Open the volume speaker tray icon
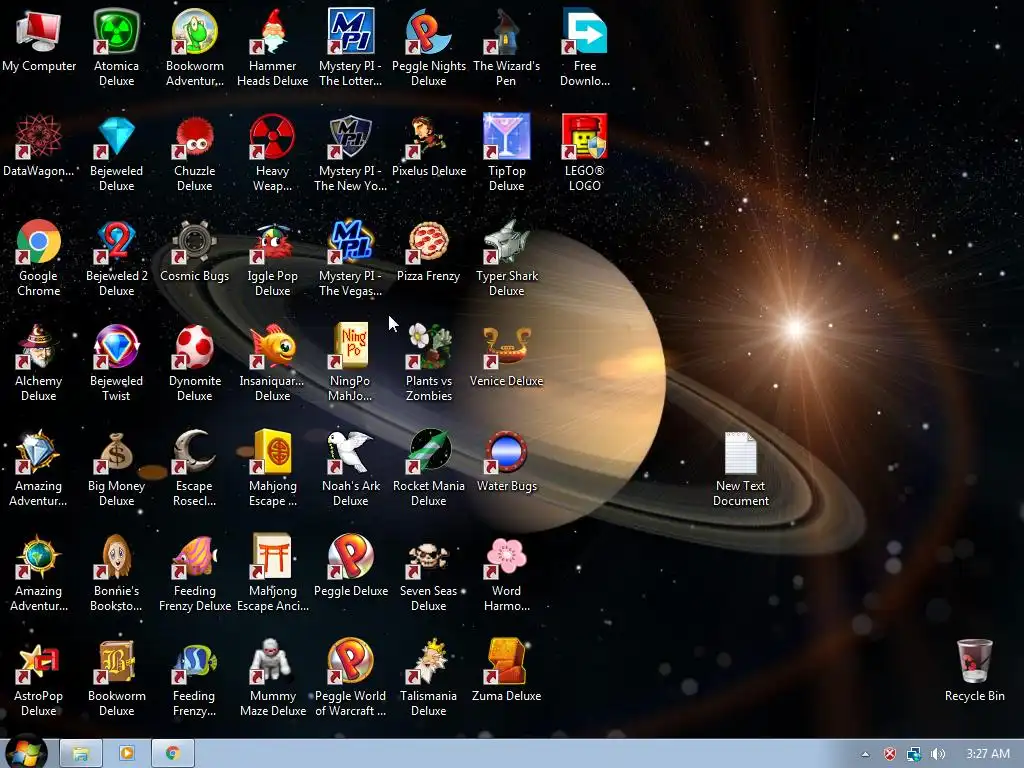 pos(938,754)
